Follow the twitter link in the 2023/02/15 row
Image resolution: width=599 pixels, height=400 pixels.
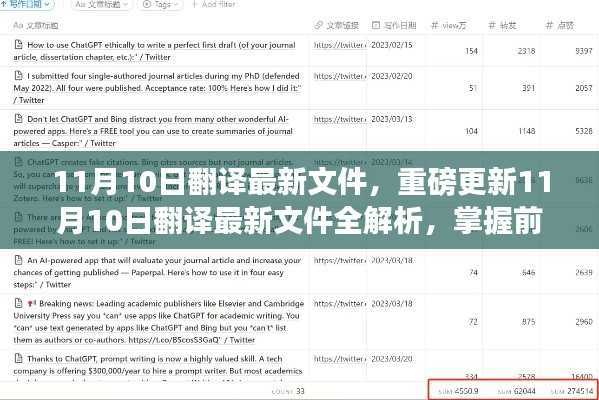tap(340, 45)
